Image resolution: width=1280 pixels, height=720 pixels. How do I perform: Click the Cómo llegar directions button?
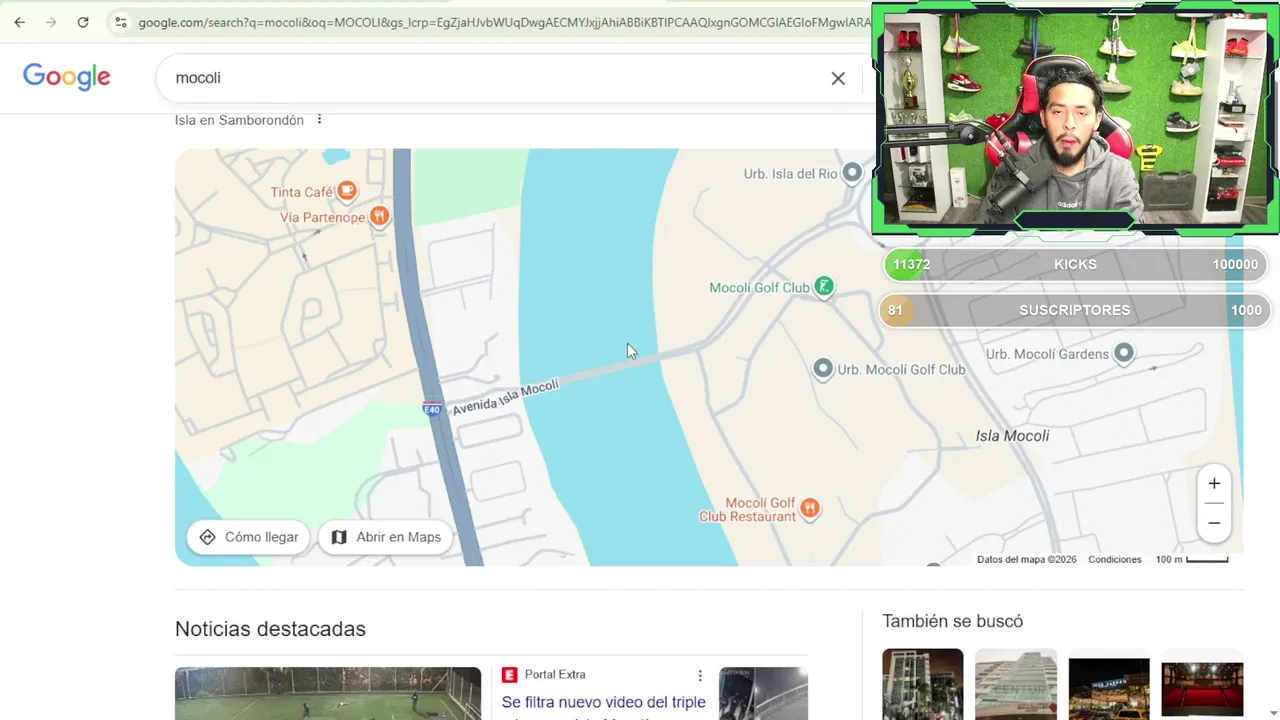248,537
